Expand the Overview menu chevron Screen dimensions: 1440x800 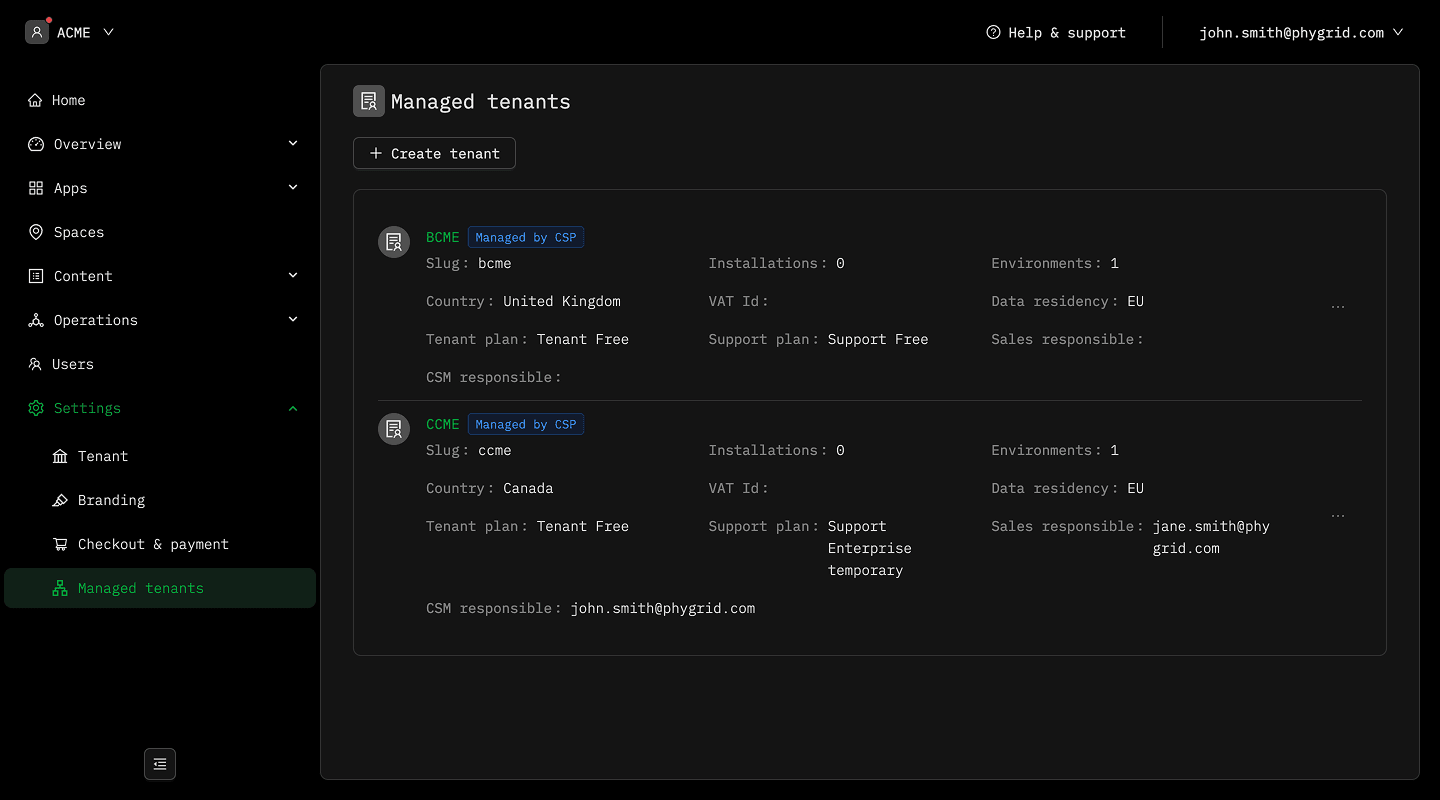point(293,144)
